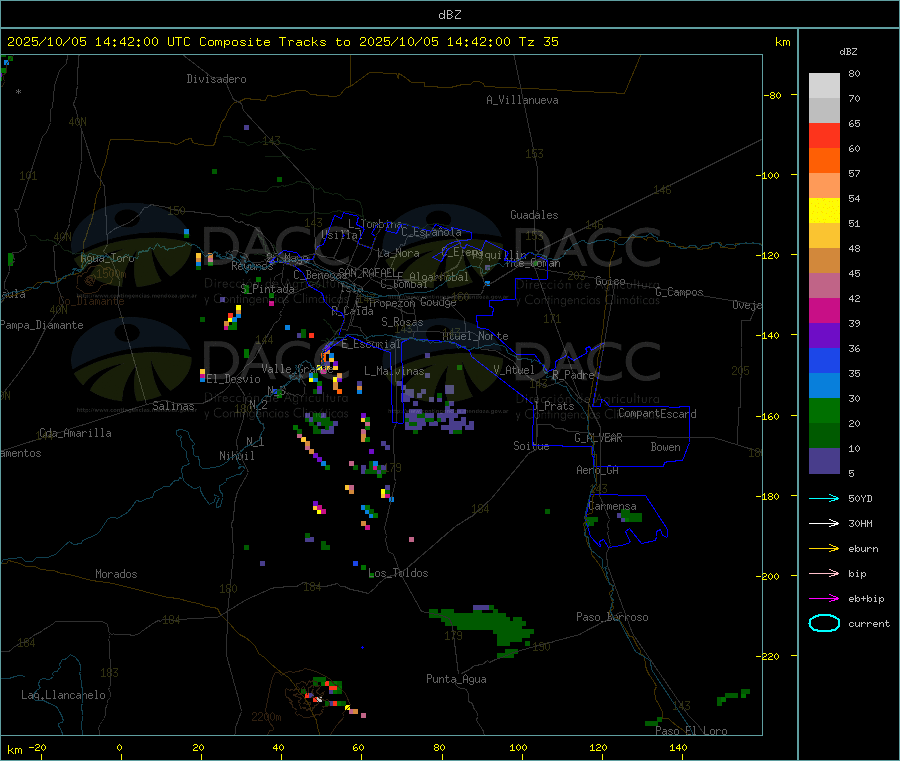Click the magenta eb+bip arrow legend icon
Screen dimensions: 900x761
pos(824,599)
